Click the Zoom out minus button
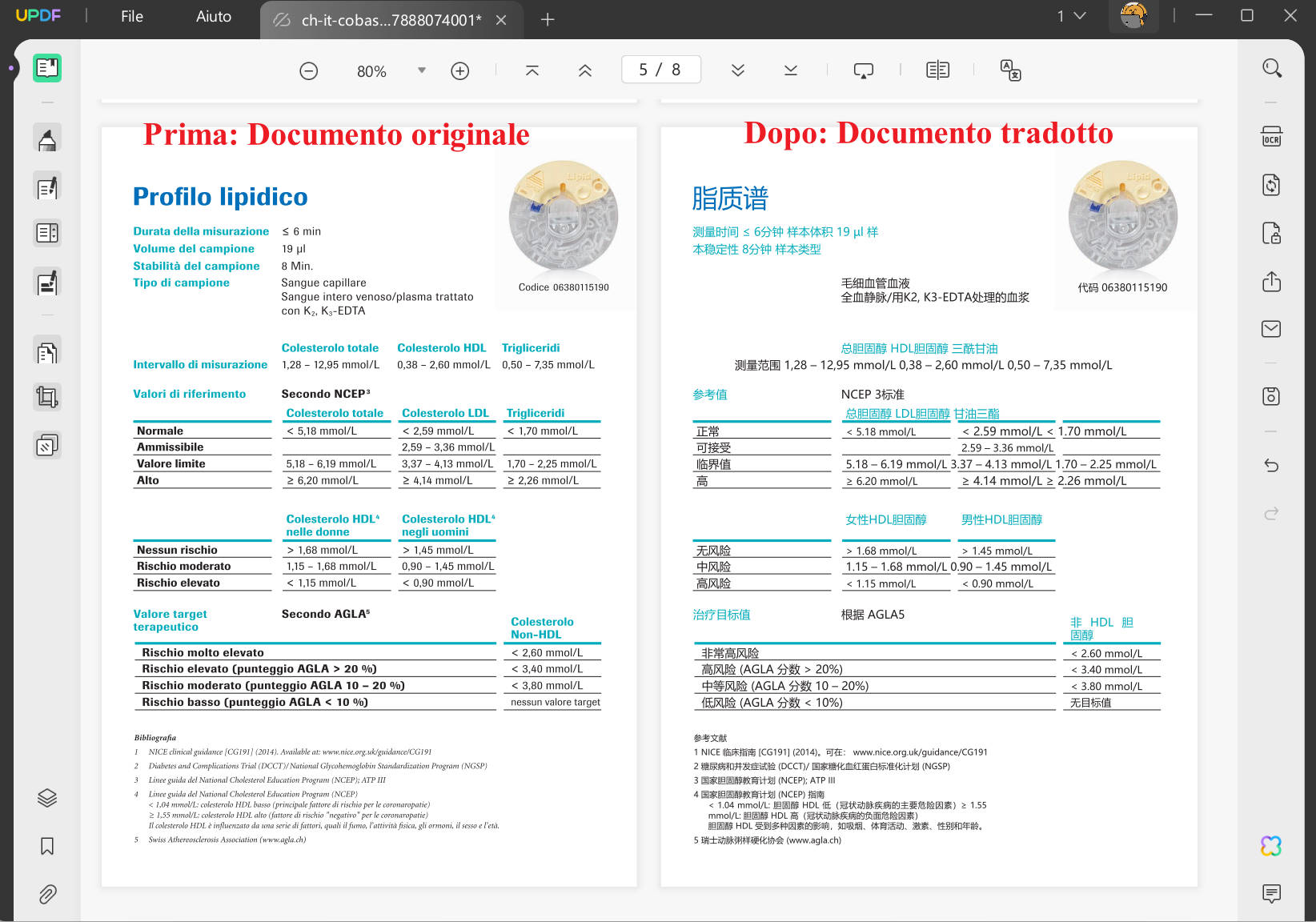 point(309,71)
